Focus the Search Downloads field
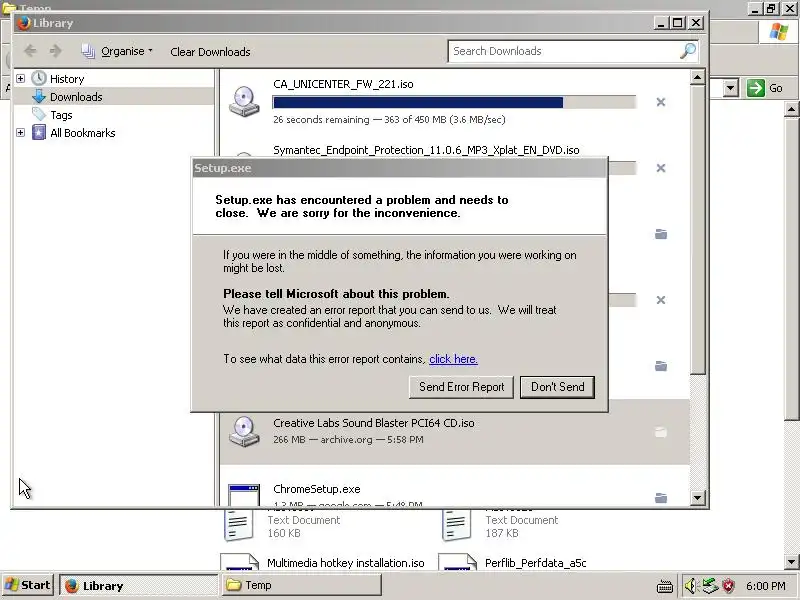This screenshot has height=600, width=800. (x=564, y=51)
